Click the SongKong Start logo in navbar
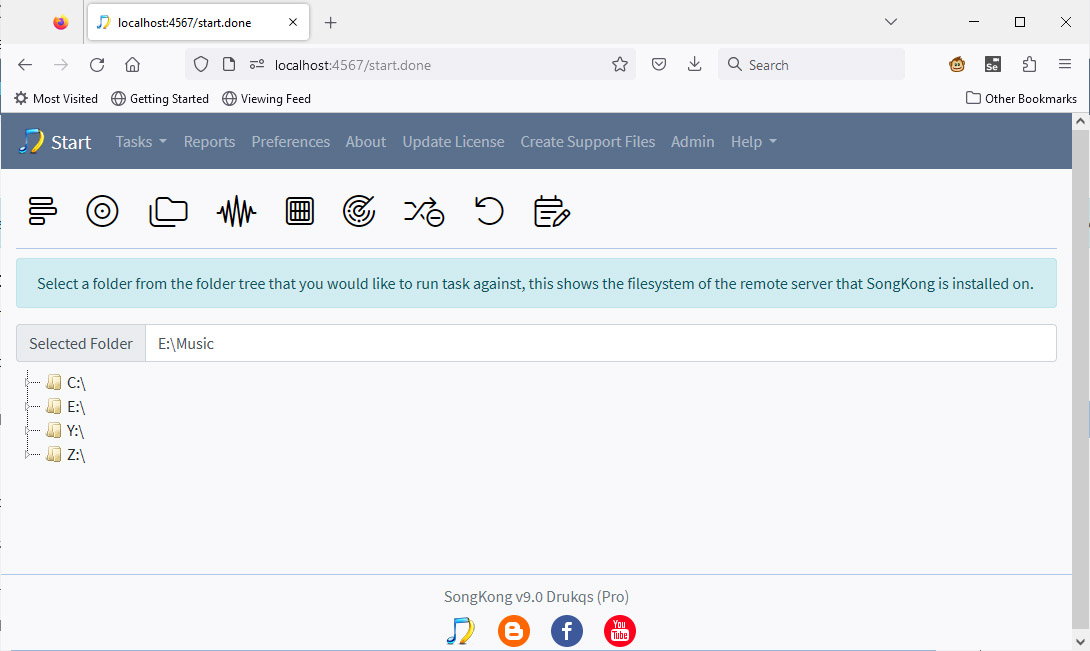Viewport: 1090px width, 651px height. tap(55, 142)
